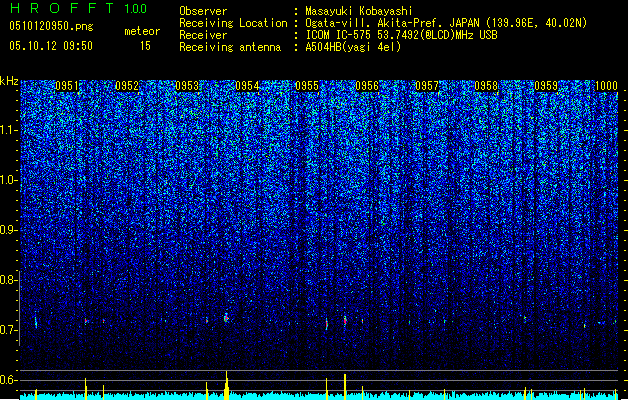Click the tallest yellow spike near 0953

[227, 385]
